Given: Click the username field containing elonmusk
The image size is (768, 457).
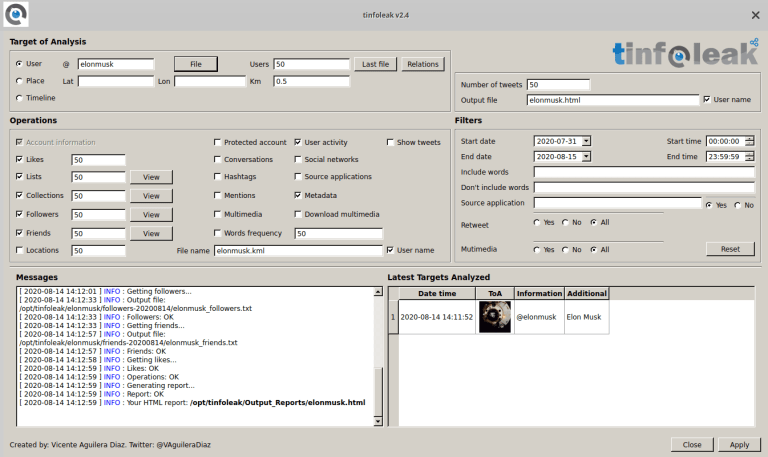Looking at the screenshot, I should [x=116, y=64].
